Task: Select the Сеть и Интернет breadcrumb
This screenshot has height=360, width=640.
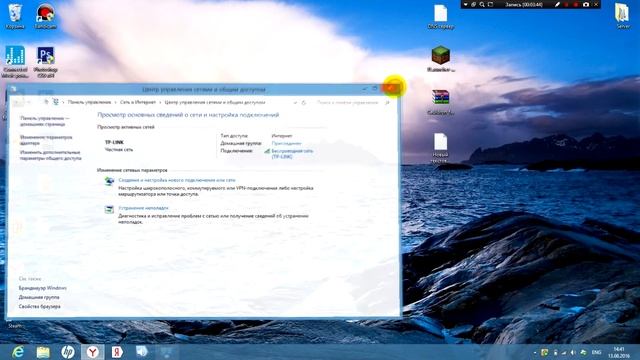Action: click(x=138, y=102)
